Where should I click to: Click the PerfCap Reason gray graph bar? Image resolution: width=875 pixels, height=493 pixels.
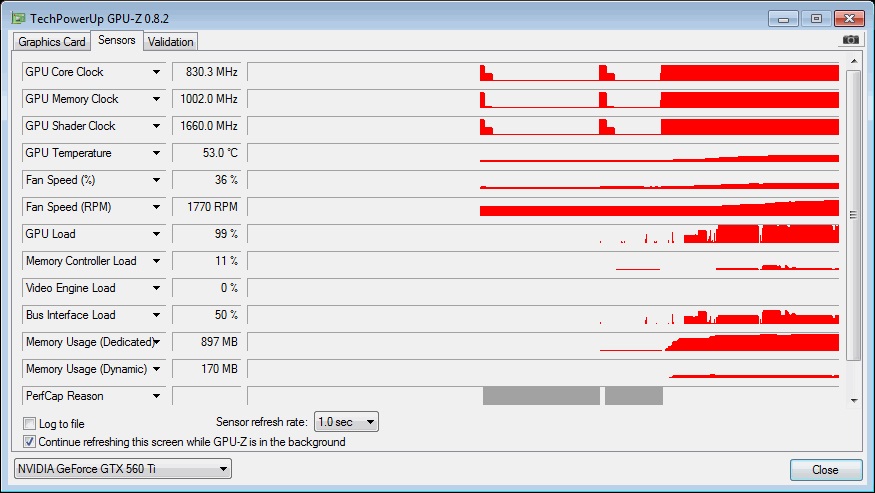coord(541,396)
